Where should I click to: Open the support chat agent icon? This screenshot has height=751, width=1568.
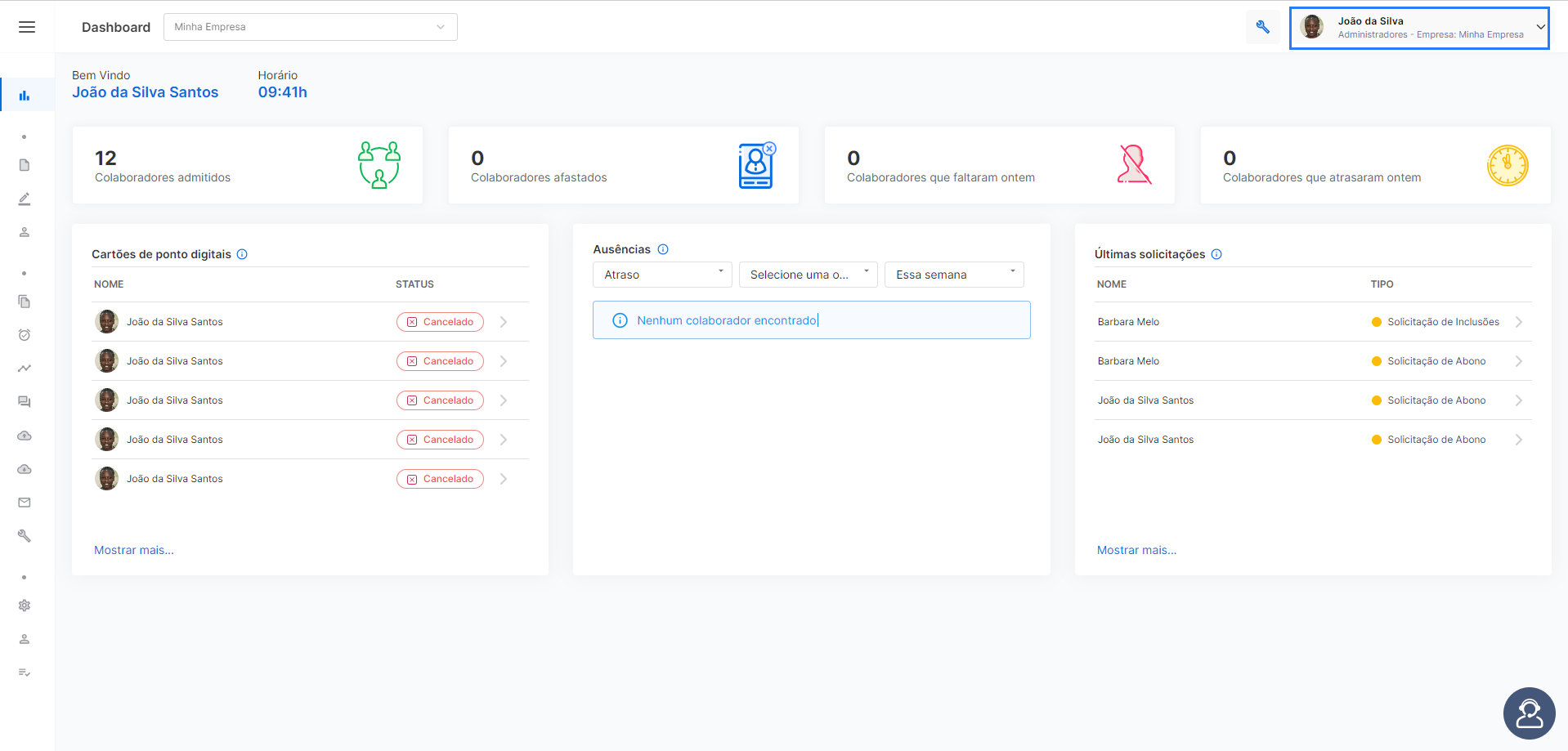click(x=1529, y=713)
